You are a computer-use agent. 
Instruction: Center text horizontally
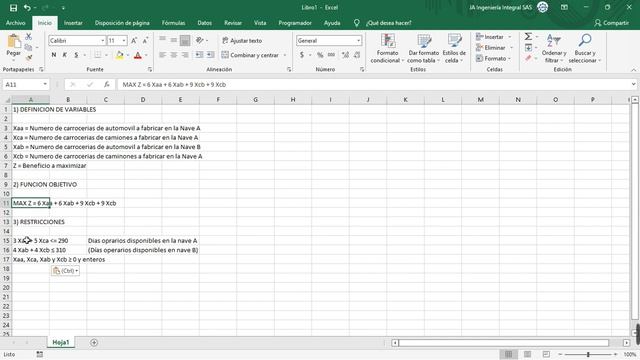[x=174, y=55]
